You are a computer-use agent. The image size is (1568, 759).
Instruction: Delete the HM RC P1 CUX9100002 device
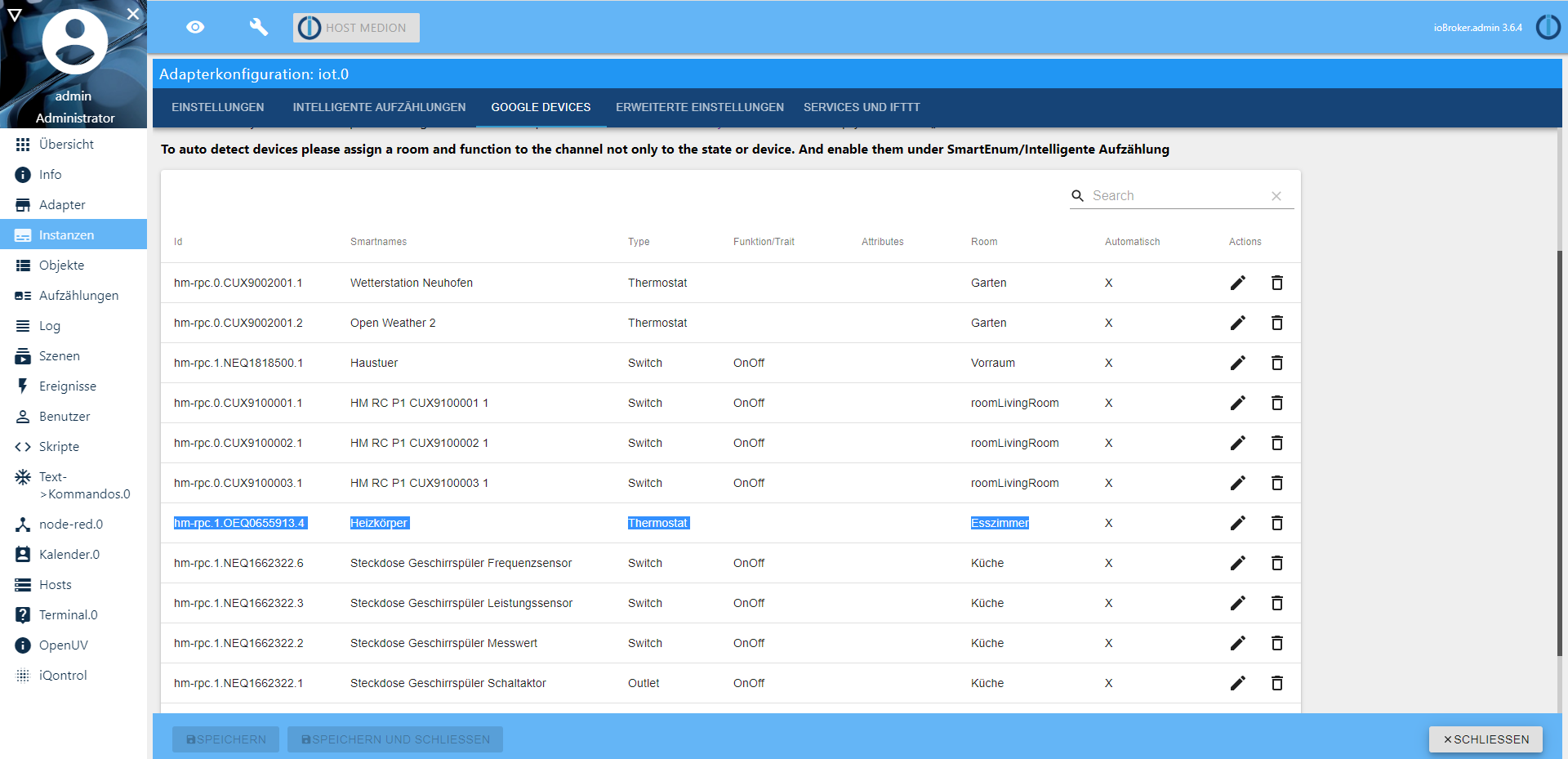click(x=1277, y=443)
